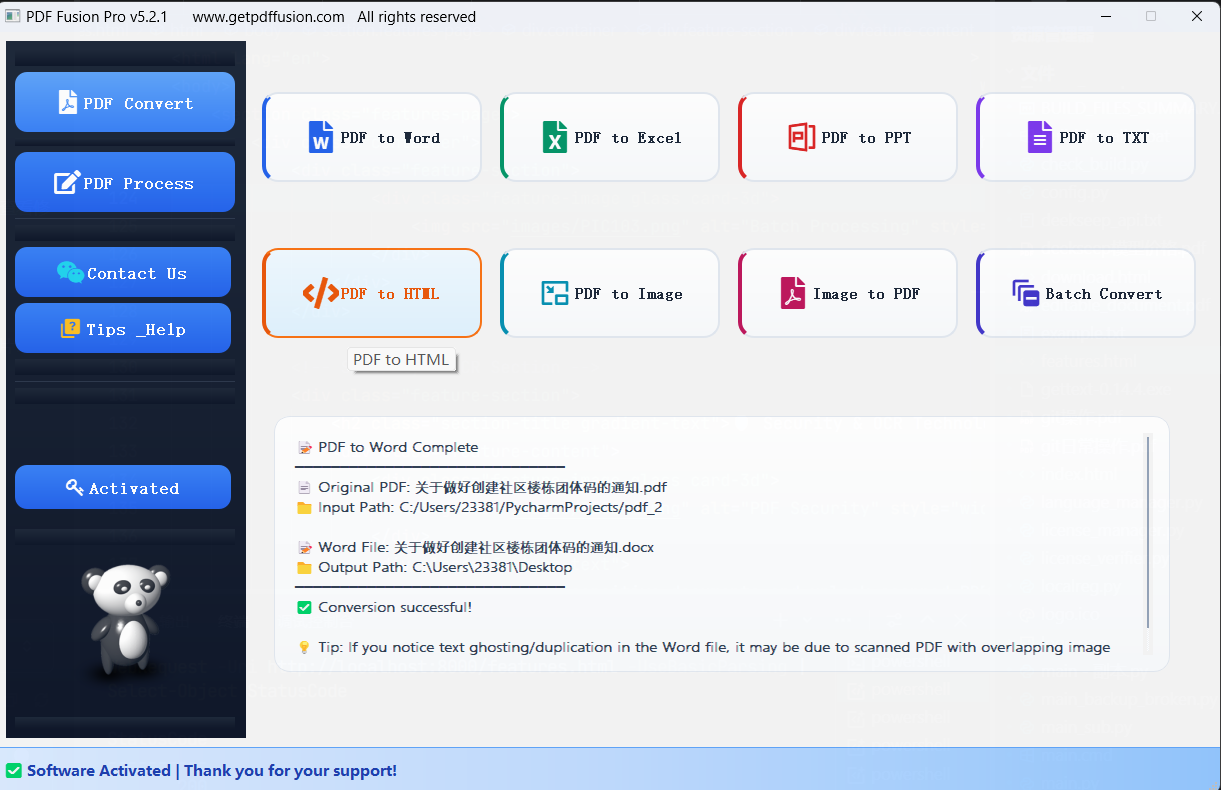Screen dimensions: 1221x790
Task: Select the PDF to Word conversion tool
Action: coord(371,137)
